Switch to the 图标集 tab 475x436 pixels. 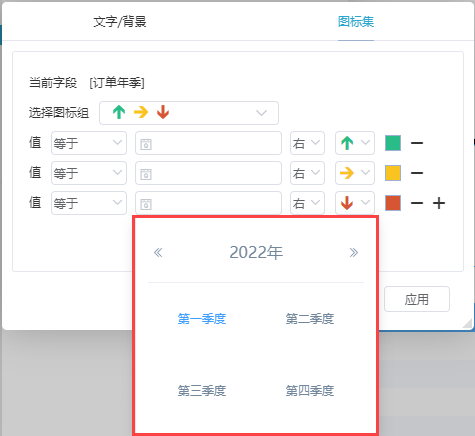[x=356, y=22]
